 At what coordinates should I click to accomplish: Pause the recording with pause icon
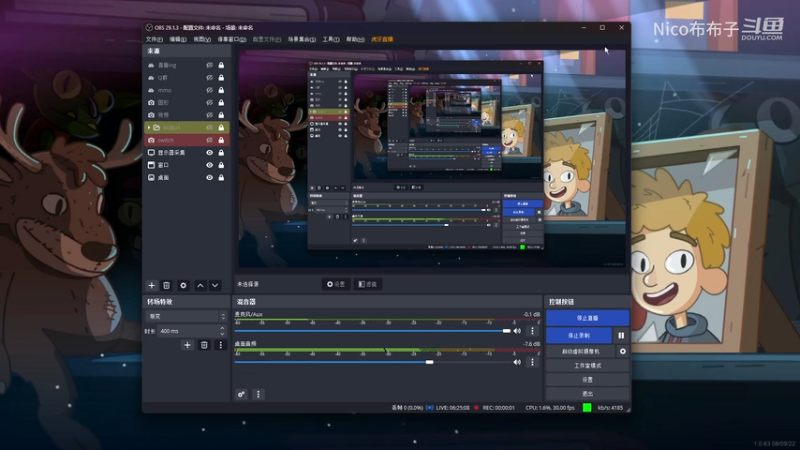point(621,335)
